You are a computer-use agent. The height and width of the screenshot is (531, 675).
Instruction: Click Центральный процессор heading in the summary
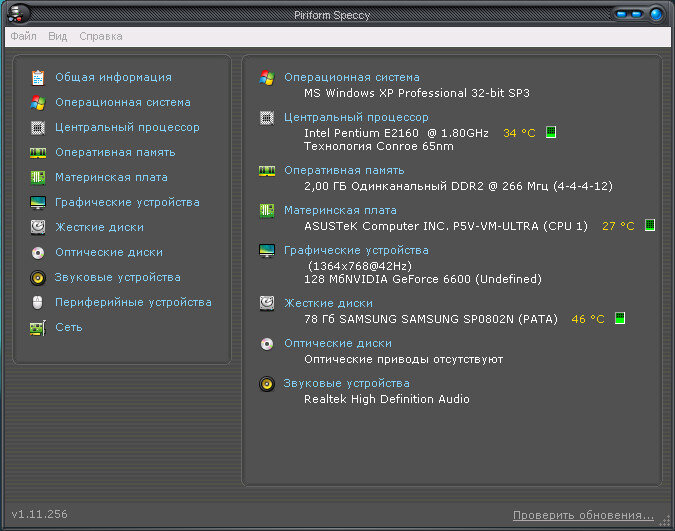coord(356,118)
